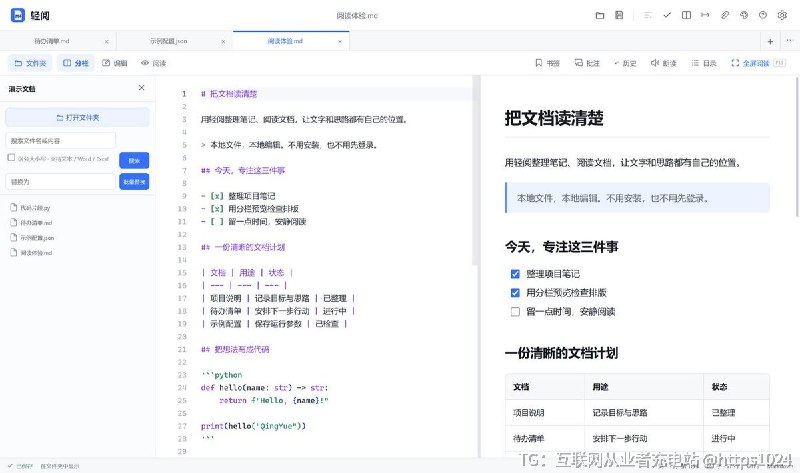Close the 待办清单.md tab
The width and height of the screenshot is (800, 473).
pyautogui.click(x=106, y=41)
